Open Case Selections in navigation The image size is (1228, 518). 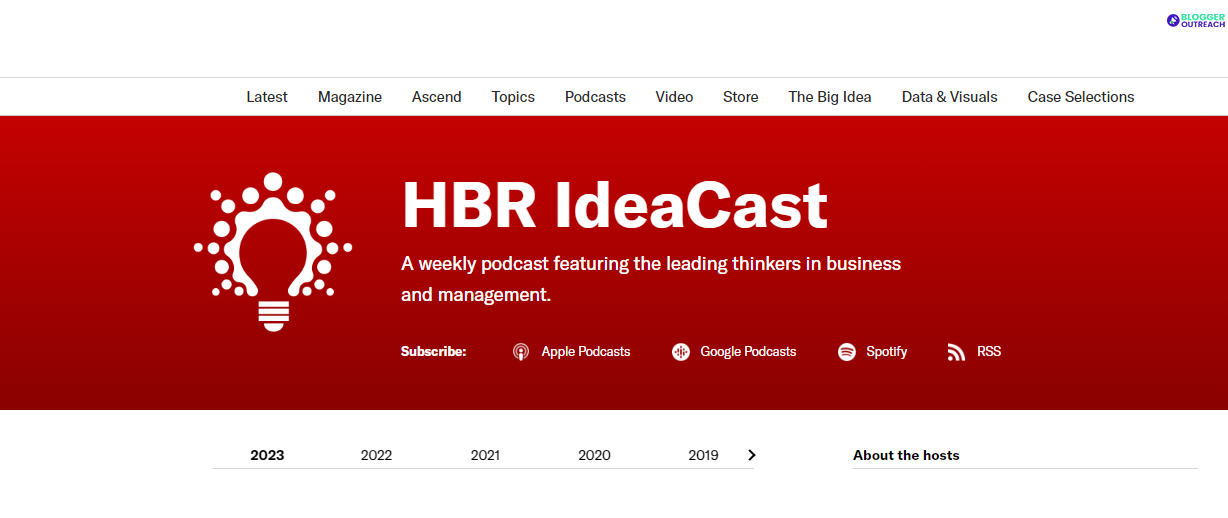[x=1081, y=97]
